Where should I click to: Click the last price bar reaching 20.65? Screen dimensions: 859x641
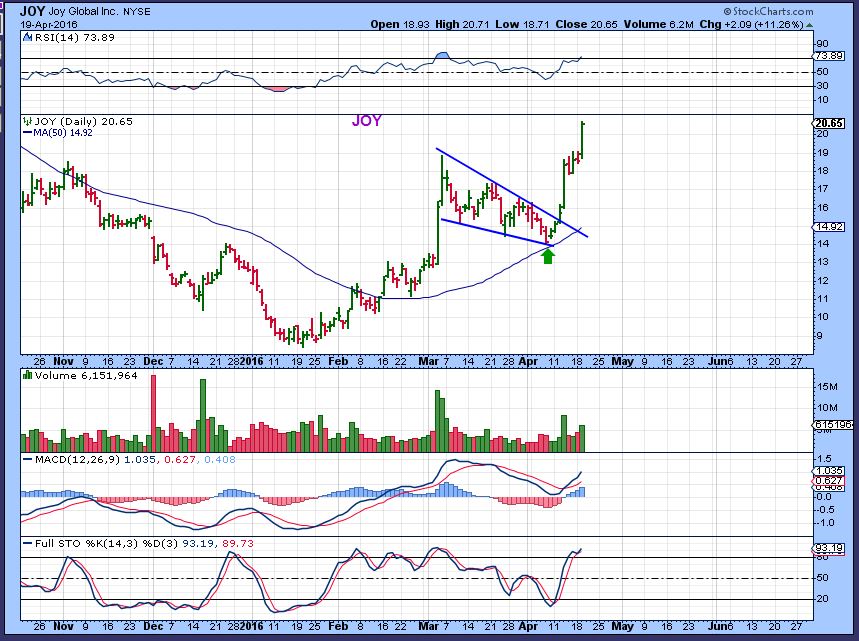582,141
